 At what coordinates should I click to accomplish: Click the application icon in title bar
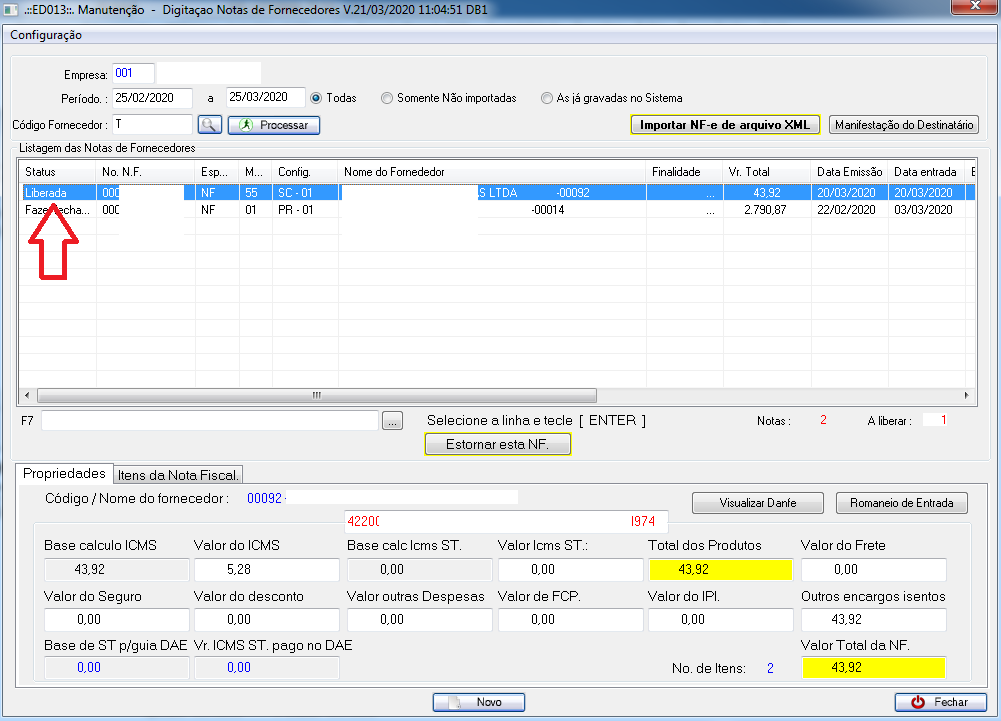11,10
